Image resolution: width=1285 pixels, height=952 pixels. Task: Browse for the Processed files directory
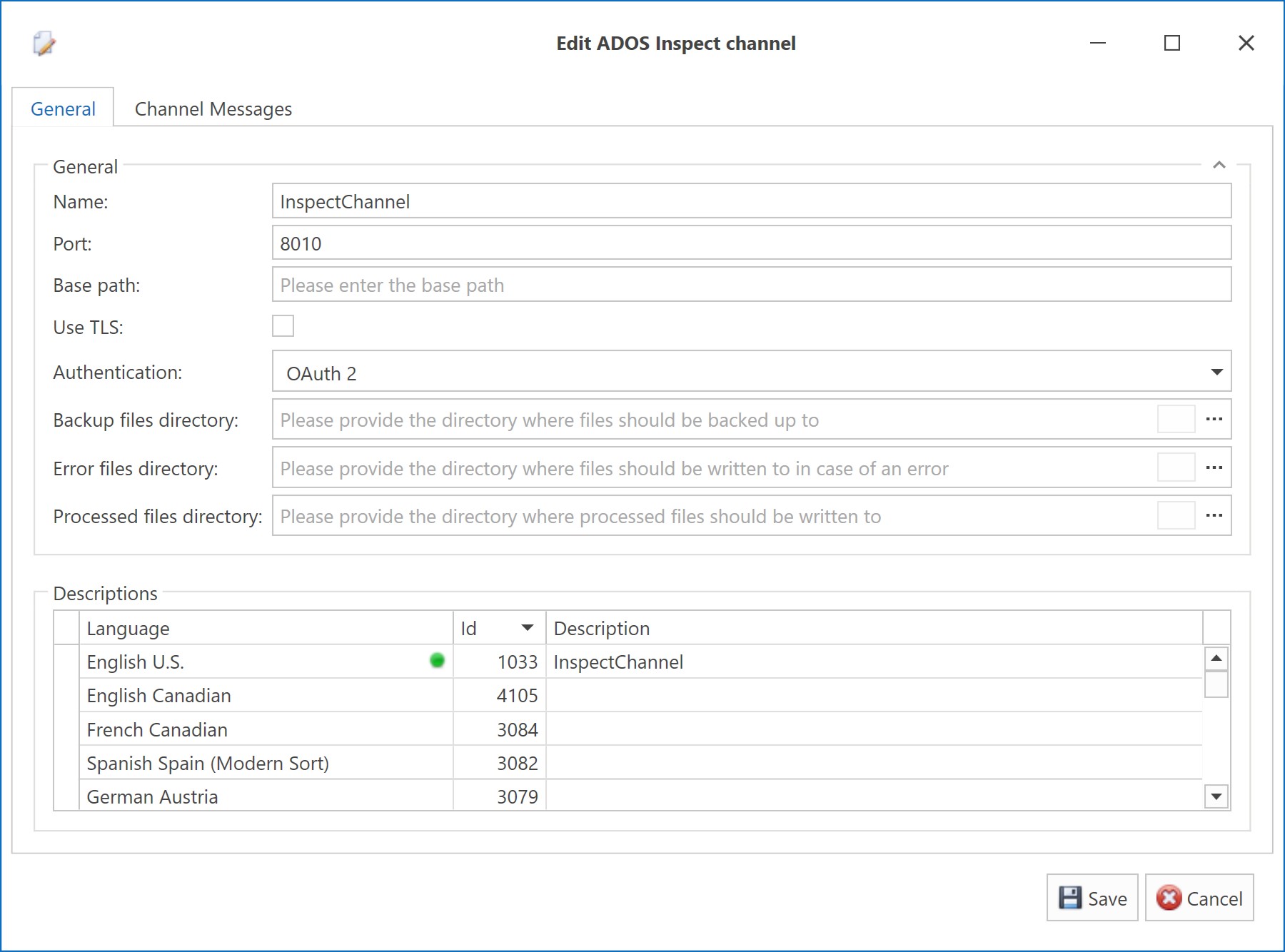click(x=1214, y=515)
